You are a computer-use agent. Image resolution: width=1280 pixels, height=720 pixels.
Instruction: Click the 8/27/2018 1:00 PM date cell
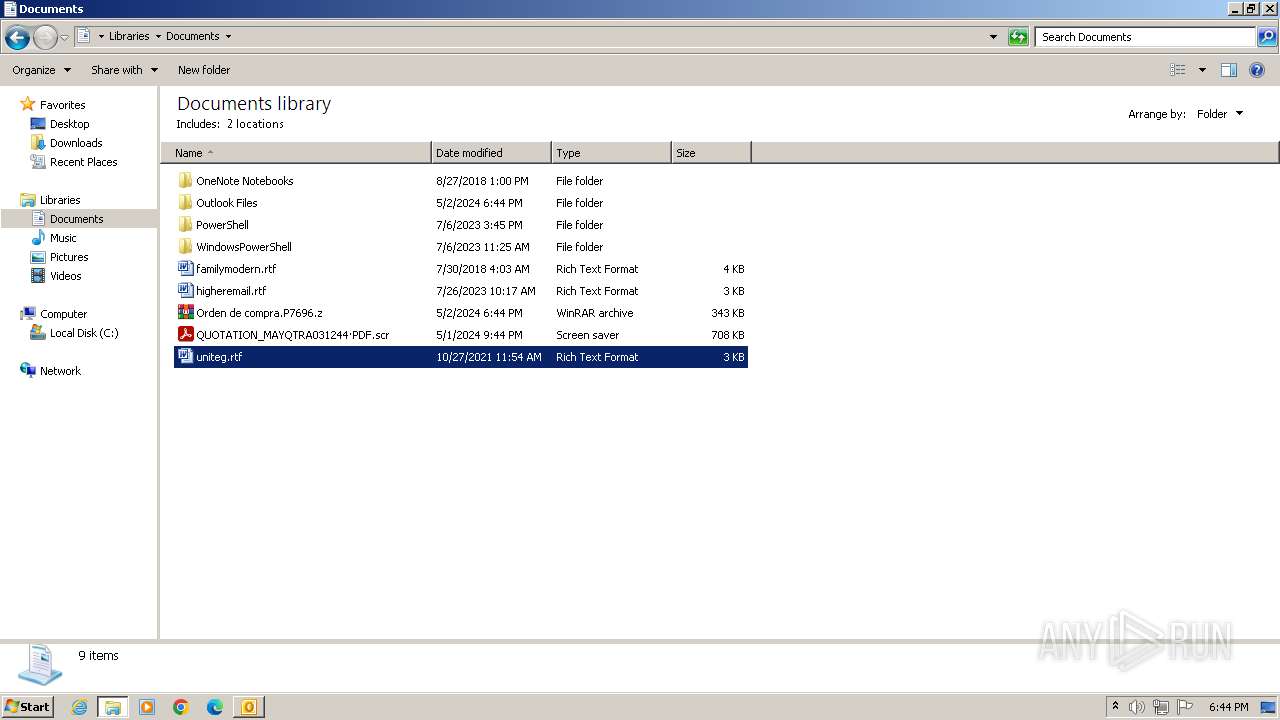click(x=482, y=181)
